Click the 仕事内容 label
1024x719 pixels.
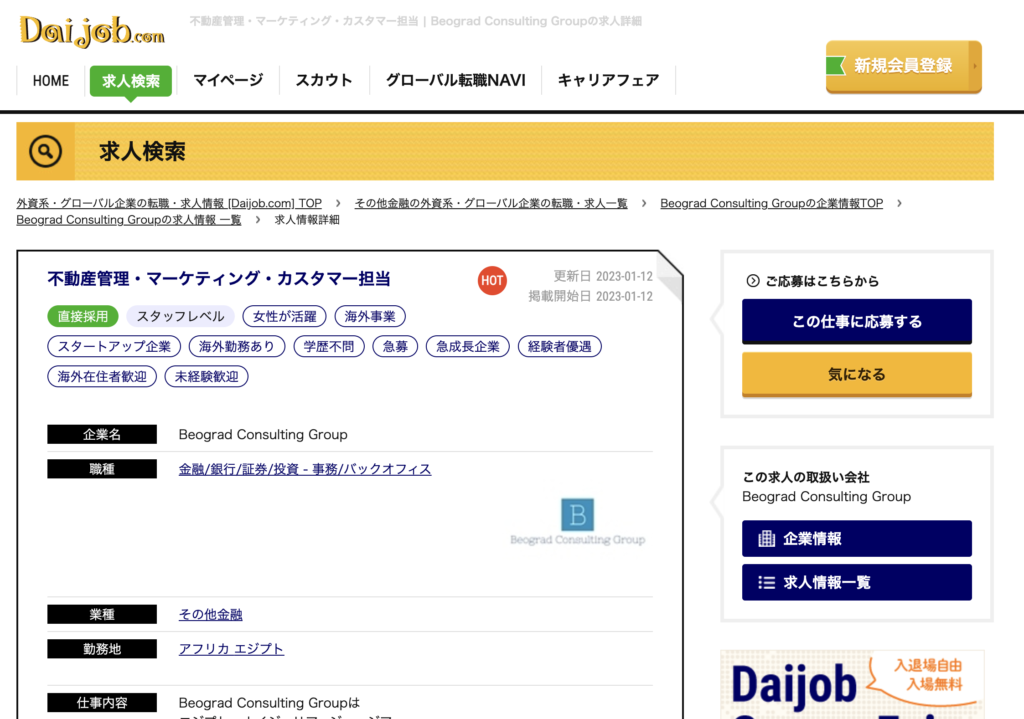[x=102, y=703]
